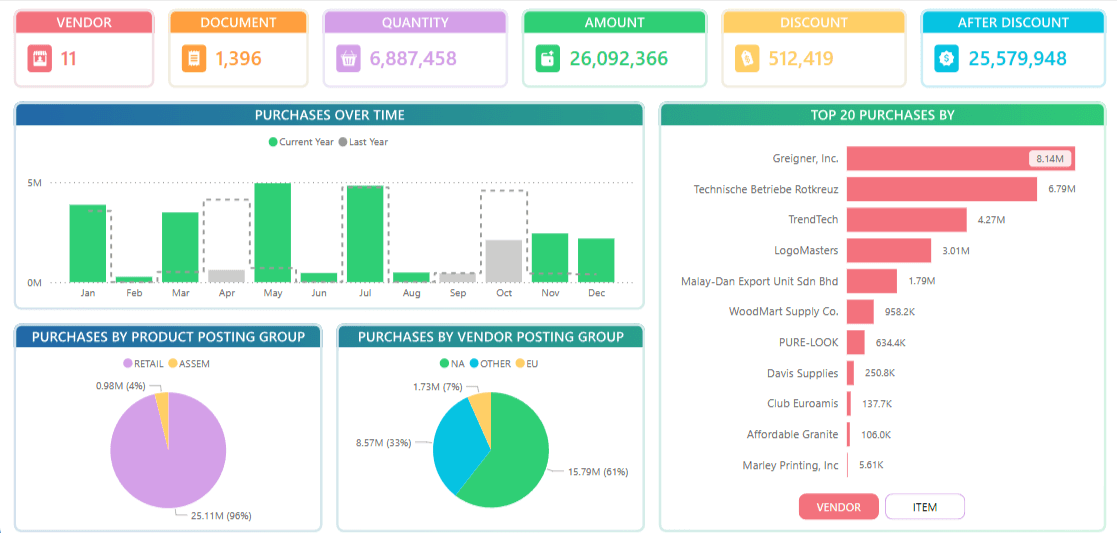Viewport: 1117px width, 533px height.
Task: Toggle Last Year legend entry
Action: [363, 142]
